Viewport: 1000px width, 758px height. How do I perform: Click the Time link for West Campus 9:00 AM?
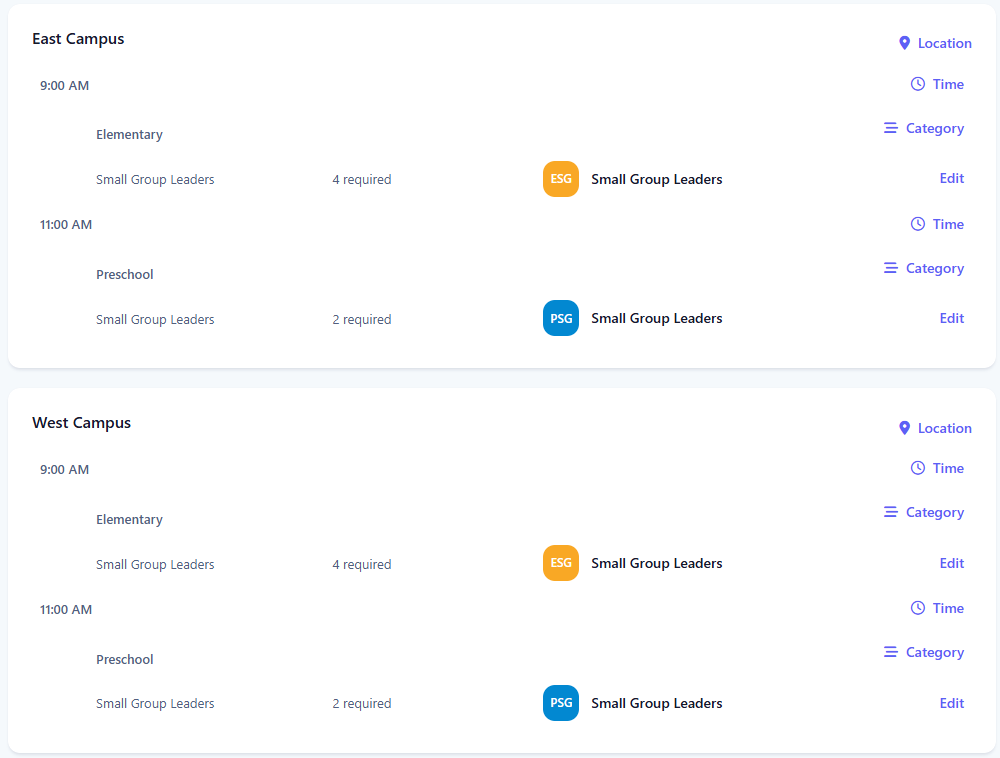[948, 468]
